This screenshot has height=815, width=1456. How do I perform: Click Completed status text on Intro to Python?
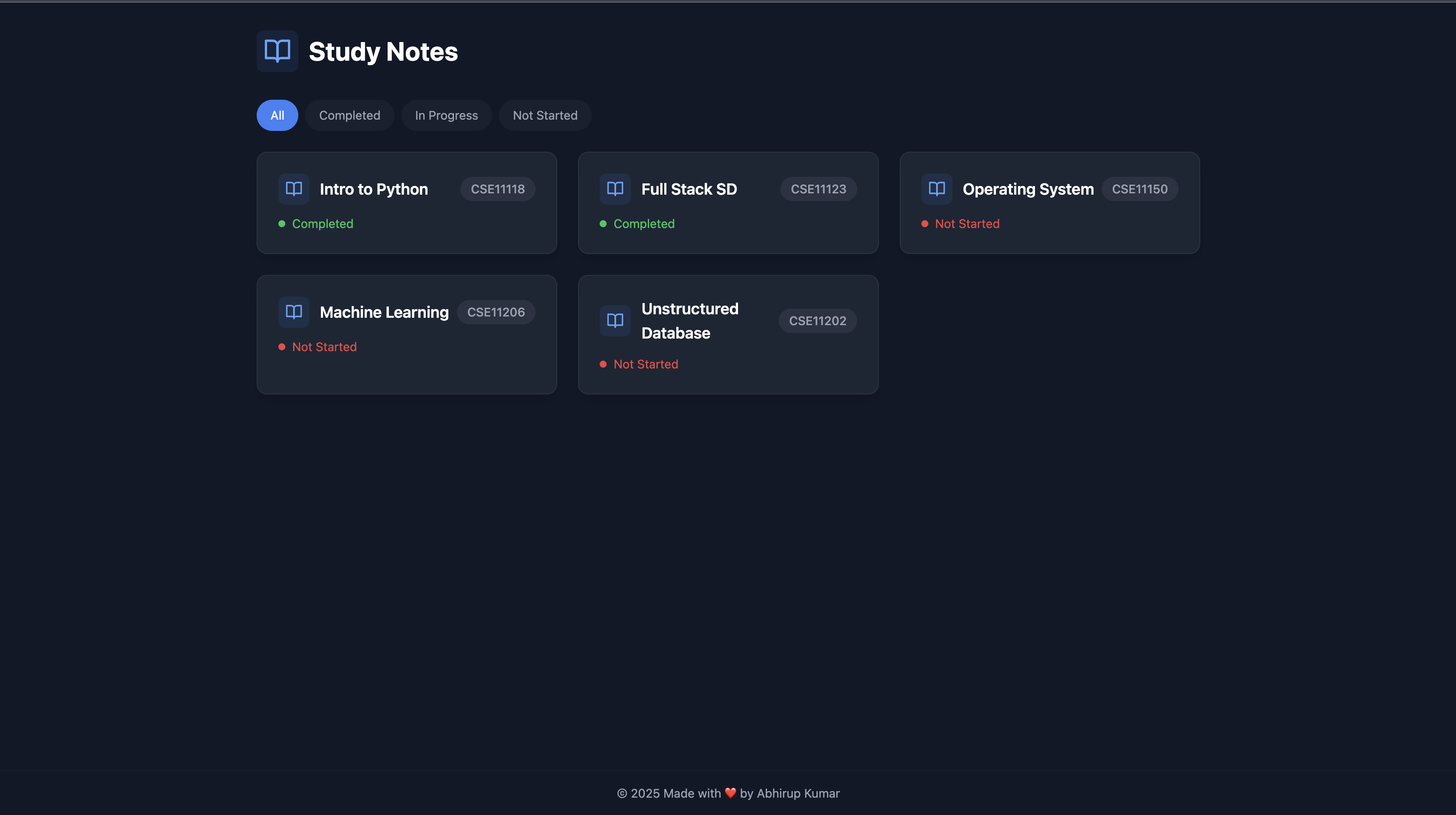322,224
